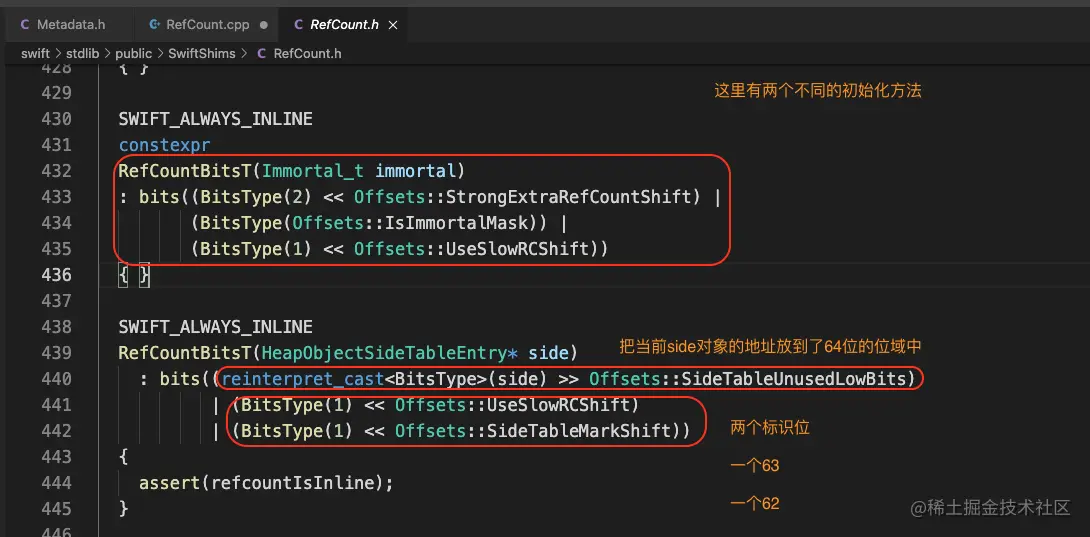Click the constexpr keyword on line 431

point(164,145)
